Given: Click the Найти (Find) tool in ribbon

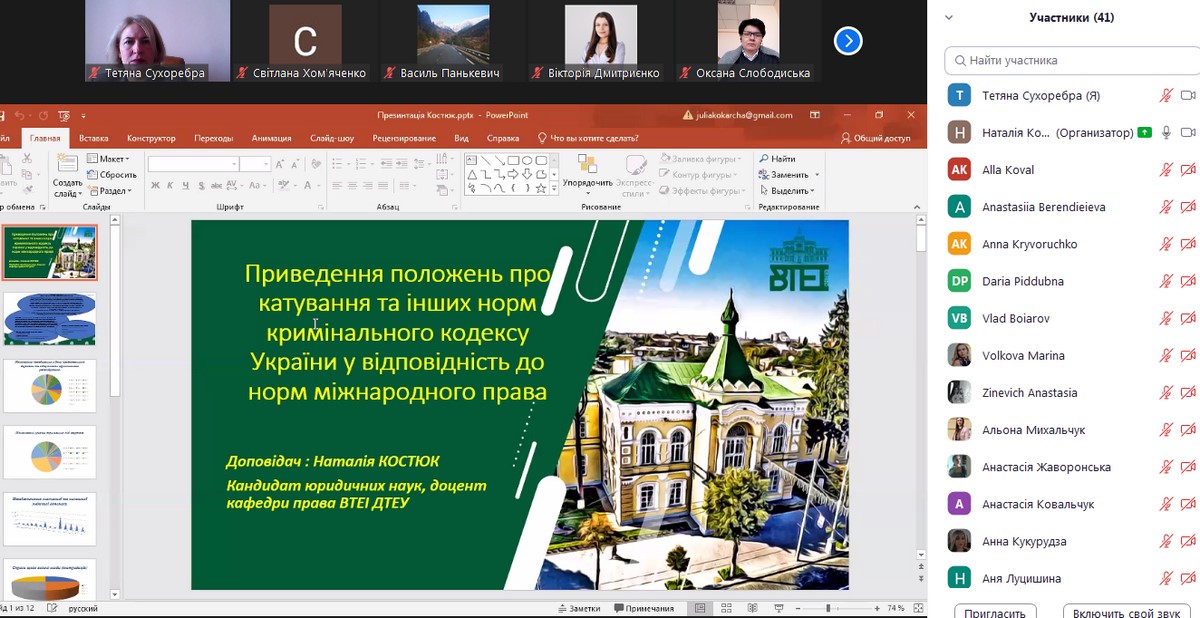Looking at the screenshot, I should pos(777,159).
